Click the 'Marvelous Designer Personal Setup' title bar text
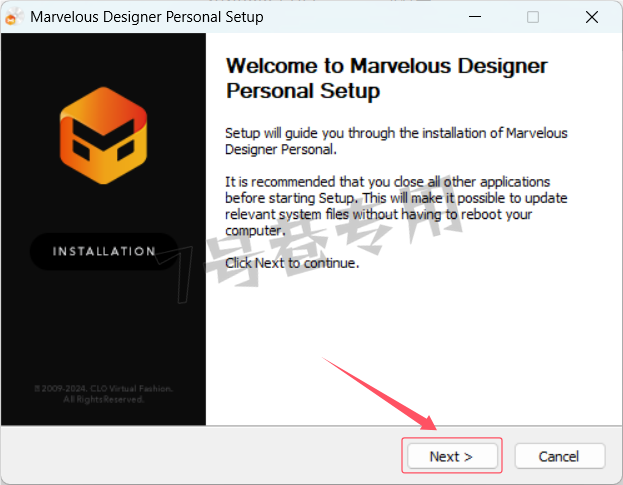Image resolution: width=623 pixels, height=485 pixels. (147, 17)
